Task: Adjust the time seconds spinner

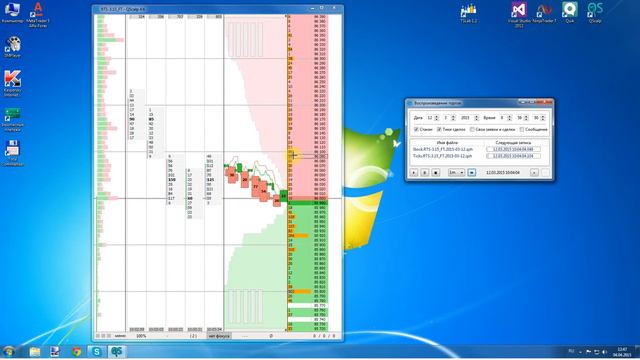Action: point(543,118)
